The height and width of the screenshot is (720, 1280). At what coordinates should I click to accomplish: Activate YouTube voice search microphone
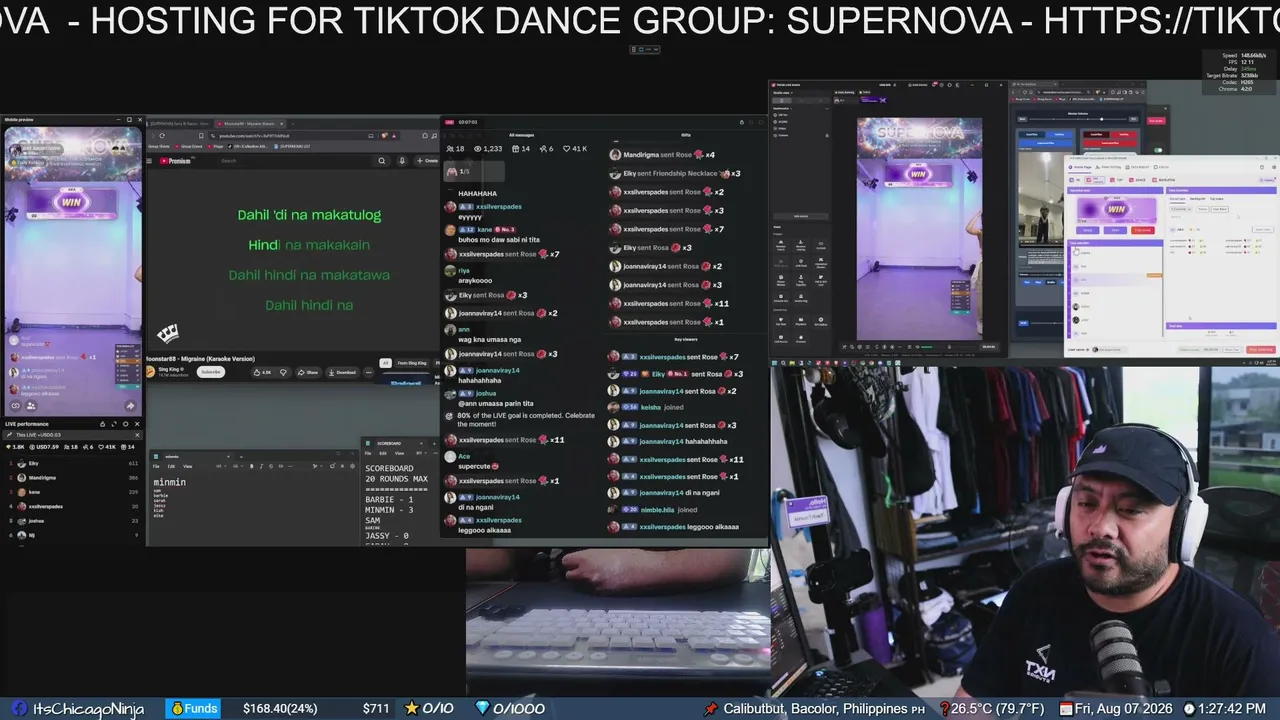402,160
